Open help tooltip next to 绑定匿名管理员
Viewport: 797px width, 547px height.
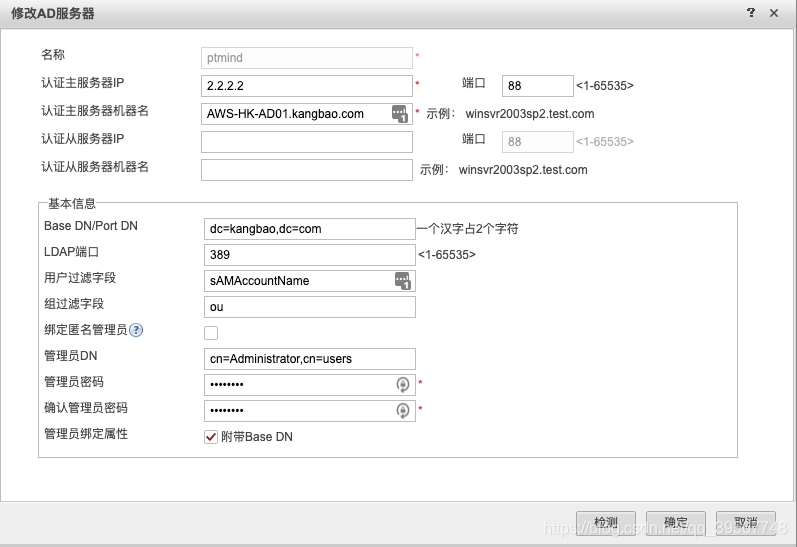pos(136,330)
